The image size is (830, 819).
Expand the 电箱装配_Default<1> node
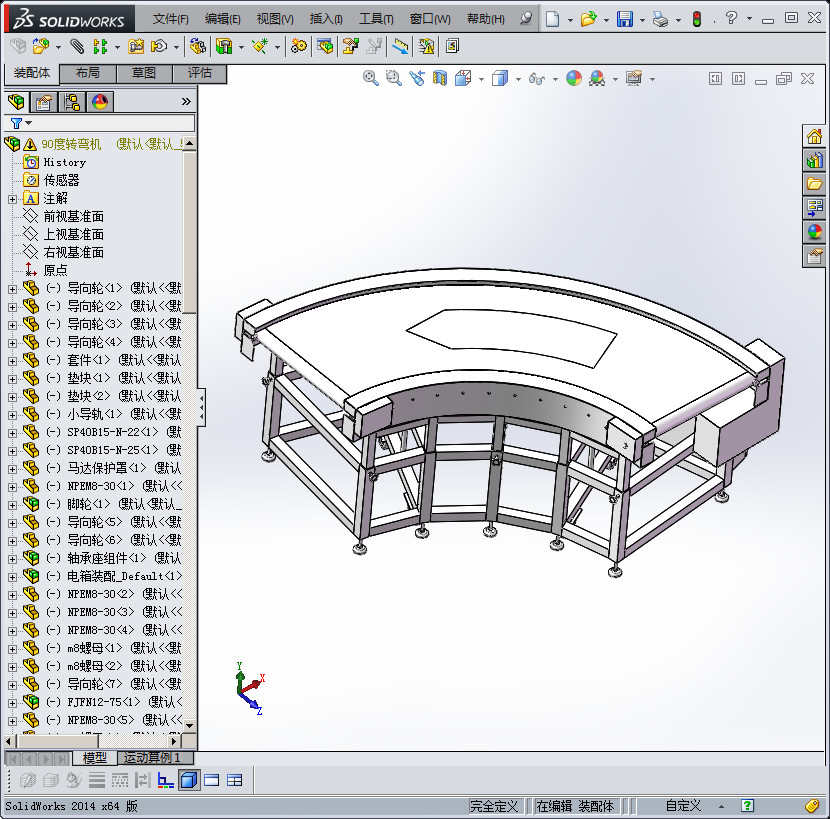12,578
